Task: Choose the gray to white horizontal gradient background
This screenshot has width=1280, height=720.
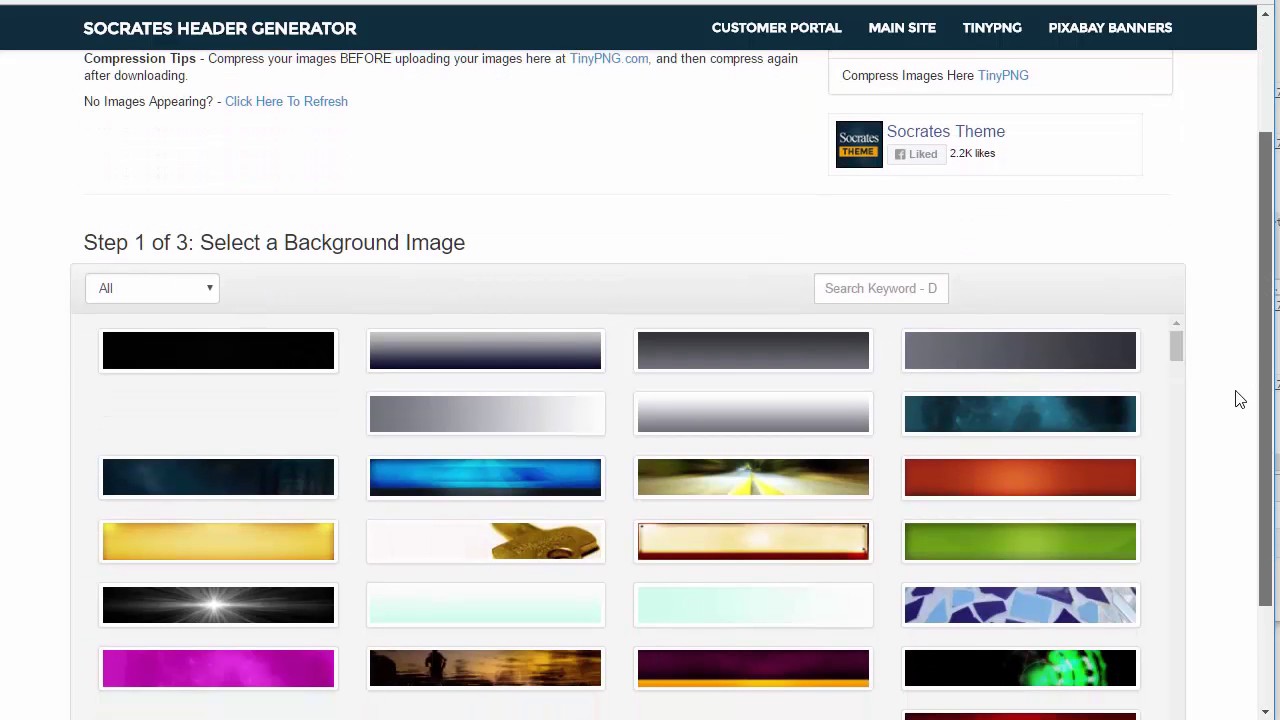Action: click(485, 414)
